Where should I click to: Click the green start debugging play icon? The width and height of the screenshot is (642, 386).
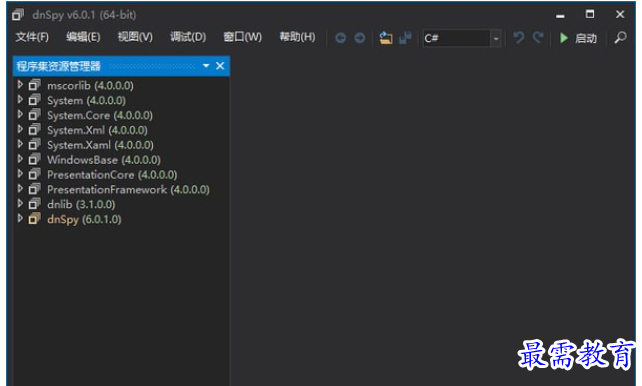[x=564, y=38]
